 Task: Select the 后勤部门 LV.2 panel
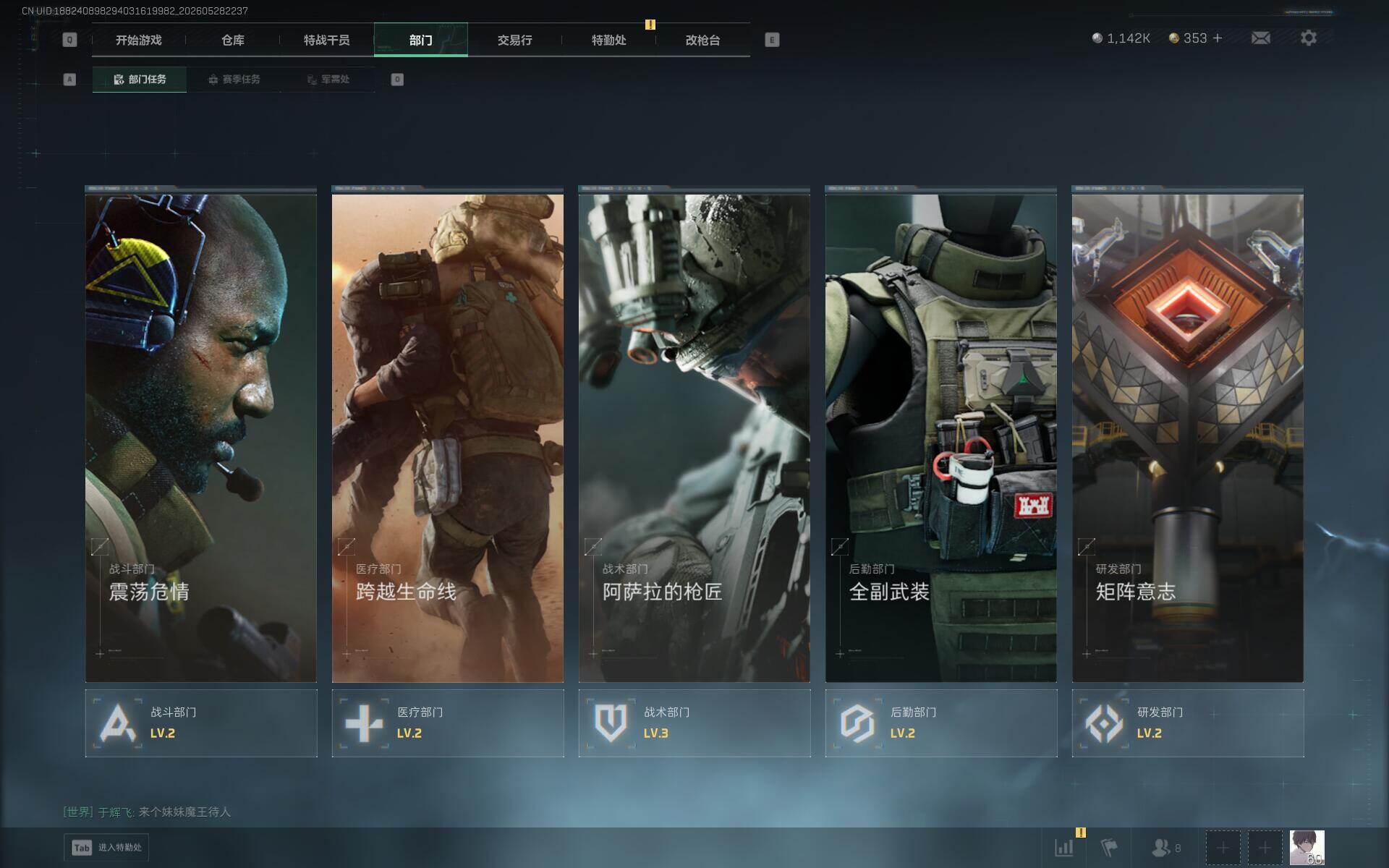(x=941, y=723)
